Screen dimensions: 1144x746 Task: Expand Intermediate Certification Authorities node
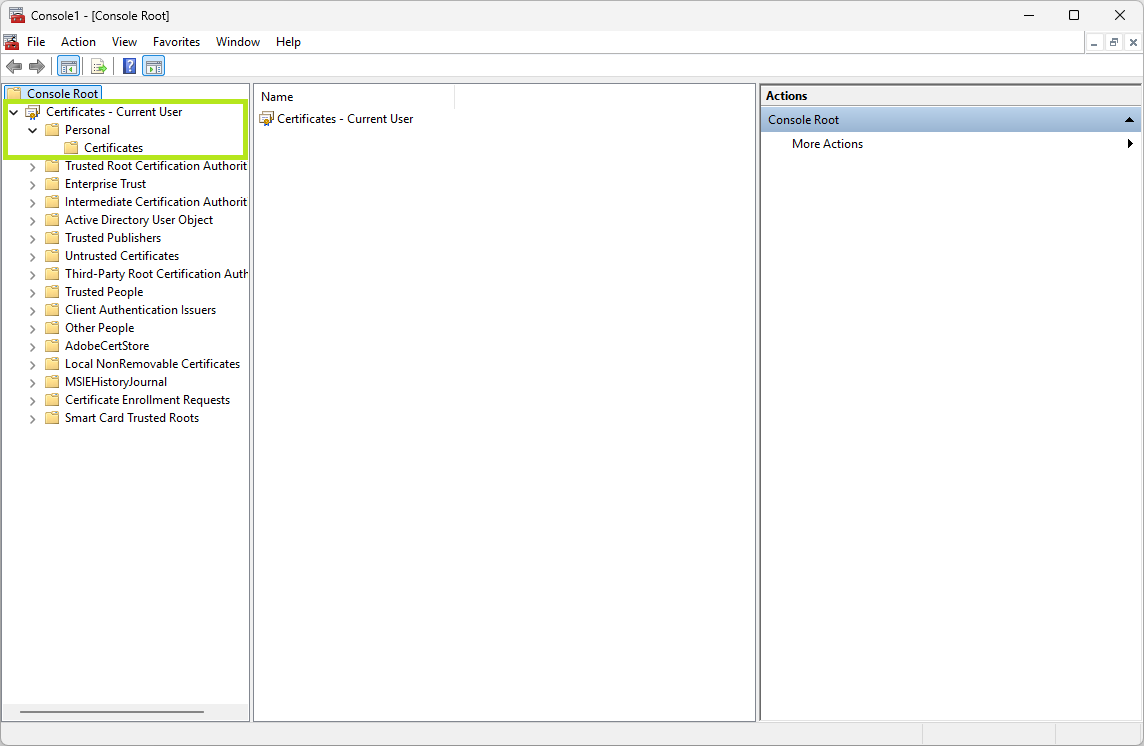pyautogui.click(x=33, y=202)
